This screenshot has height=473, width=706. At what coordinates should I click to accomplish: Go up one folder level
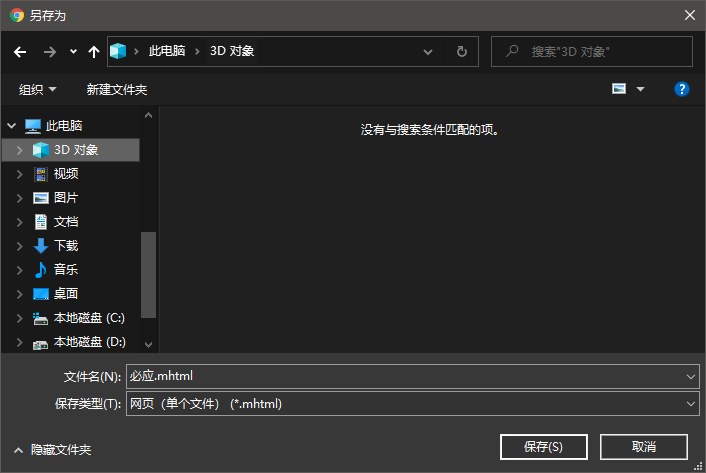94,51
